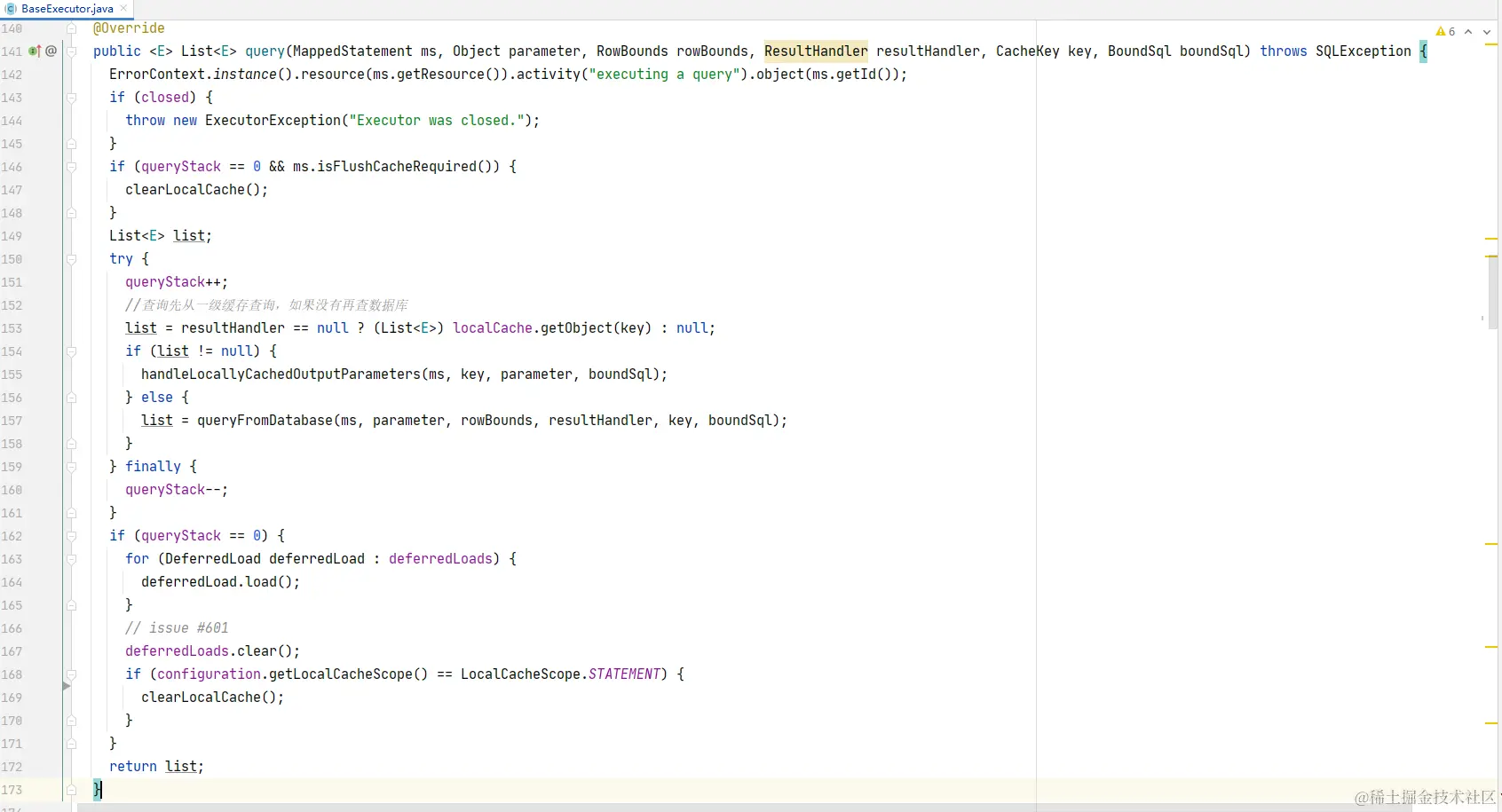Click queryFromDatabase on line 157
Viewport: 1502px width, 812px height.
(x=265, y=421)
